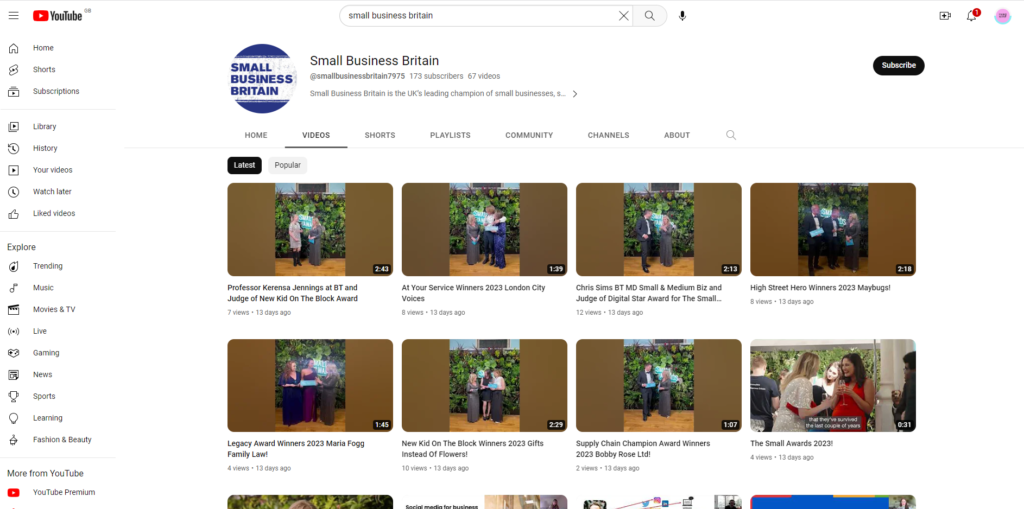1024x509 pixels.
Task: Switch to the CHANNELS tab
Action: click(609, 135)
